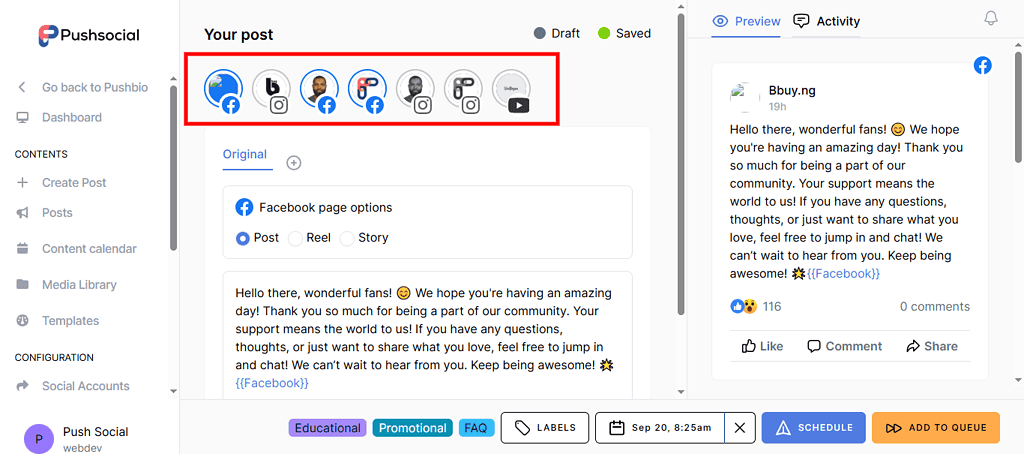Switch to the Activity tab
Screen dimensions: 1024x454
tap(826, 21)
